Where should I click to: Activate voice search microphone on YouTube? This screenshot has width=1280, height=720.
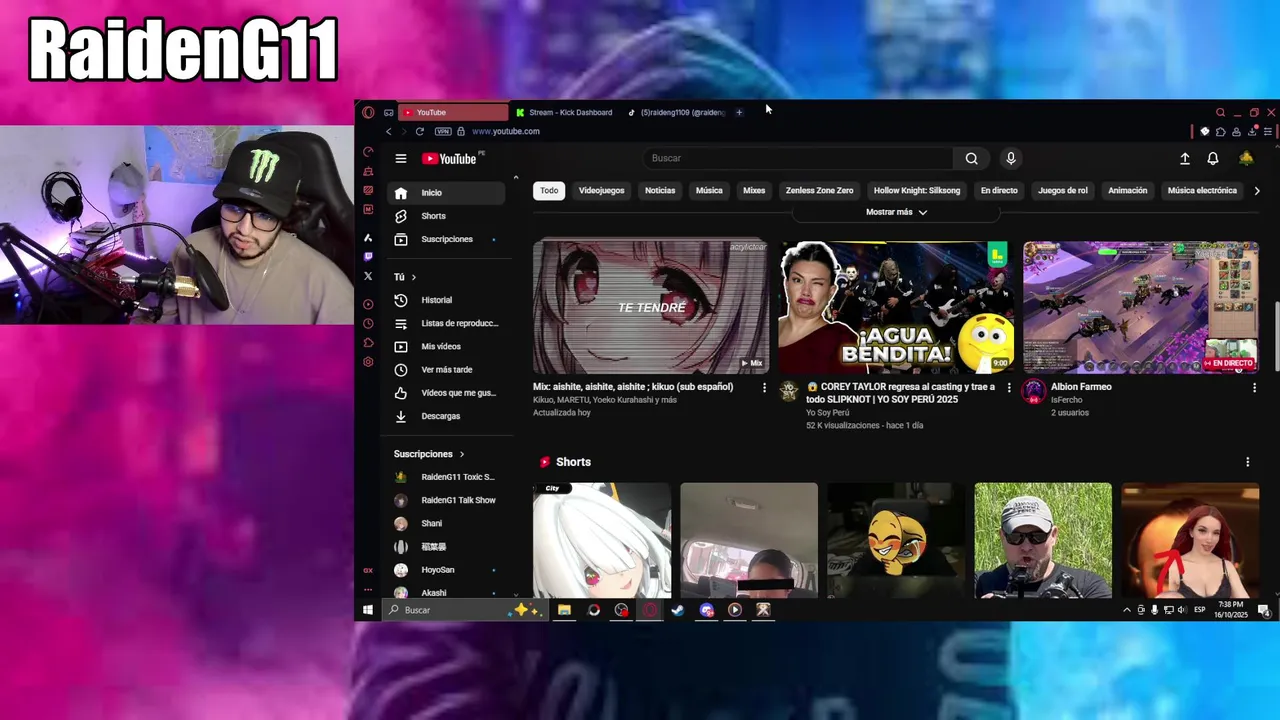coord(1011,158)
